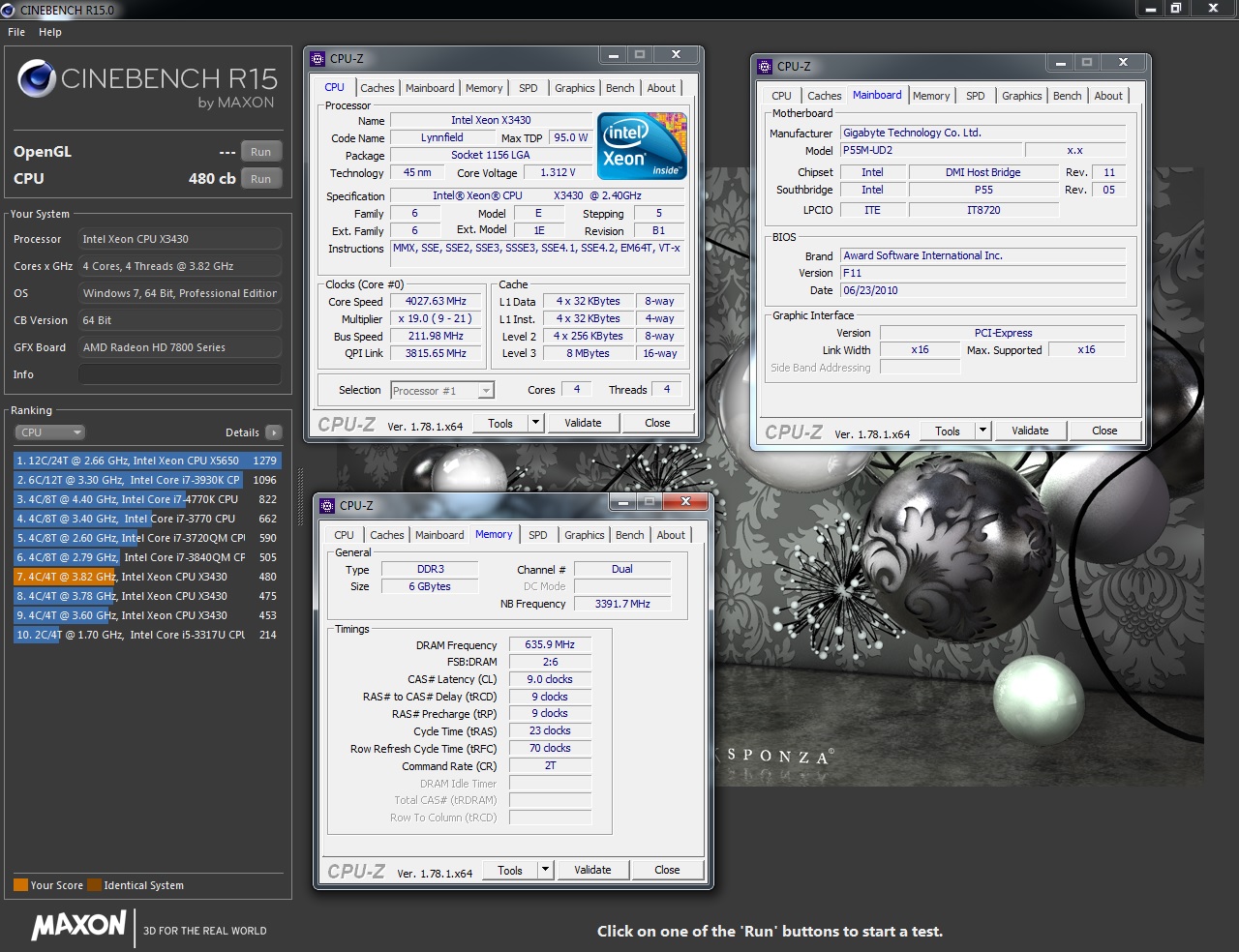Click Validate in CPU-Z Mainboard window
Screen dimensions: 1239x952
pos(1030,431)
